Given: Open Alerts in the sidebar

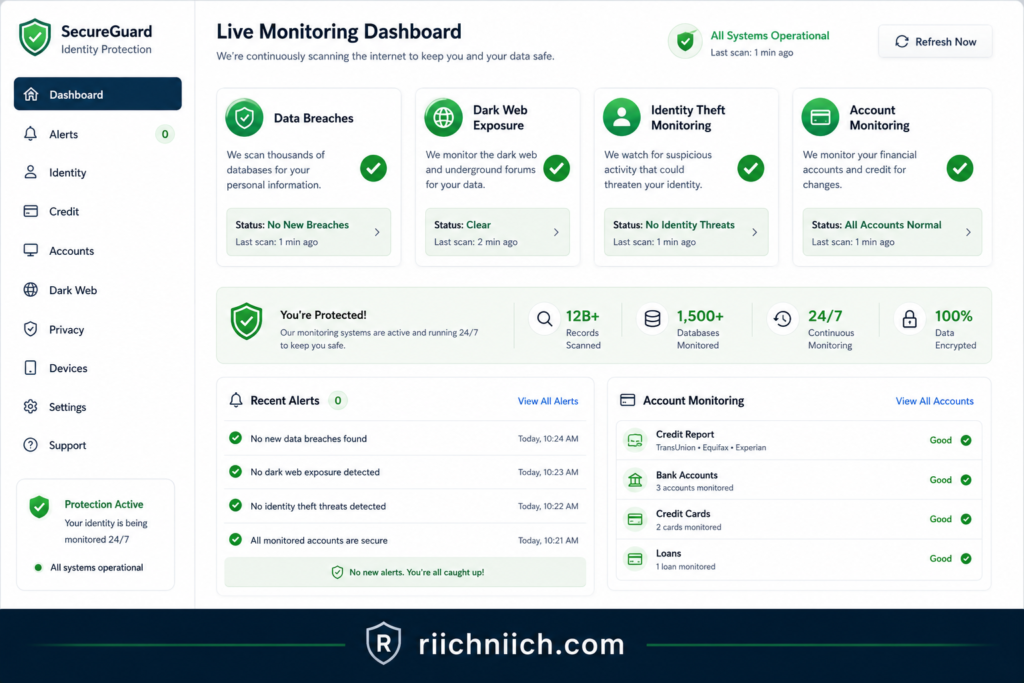Looking at the screenshot, I should click(97, 134).
